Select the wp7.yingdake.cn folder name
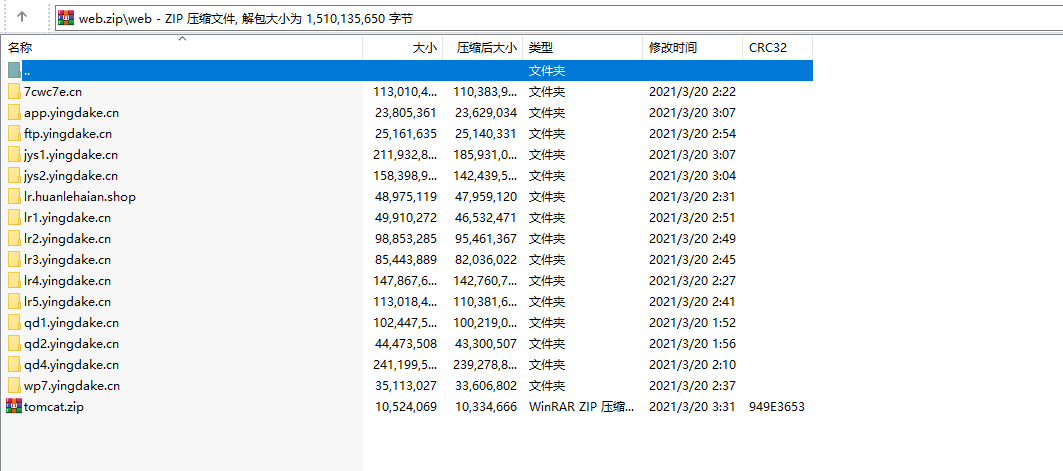Screen dimensions: 1063x471 72,386
